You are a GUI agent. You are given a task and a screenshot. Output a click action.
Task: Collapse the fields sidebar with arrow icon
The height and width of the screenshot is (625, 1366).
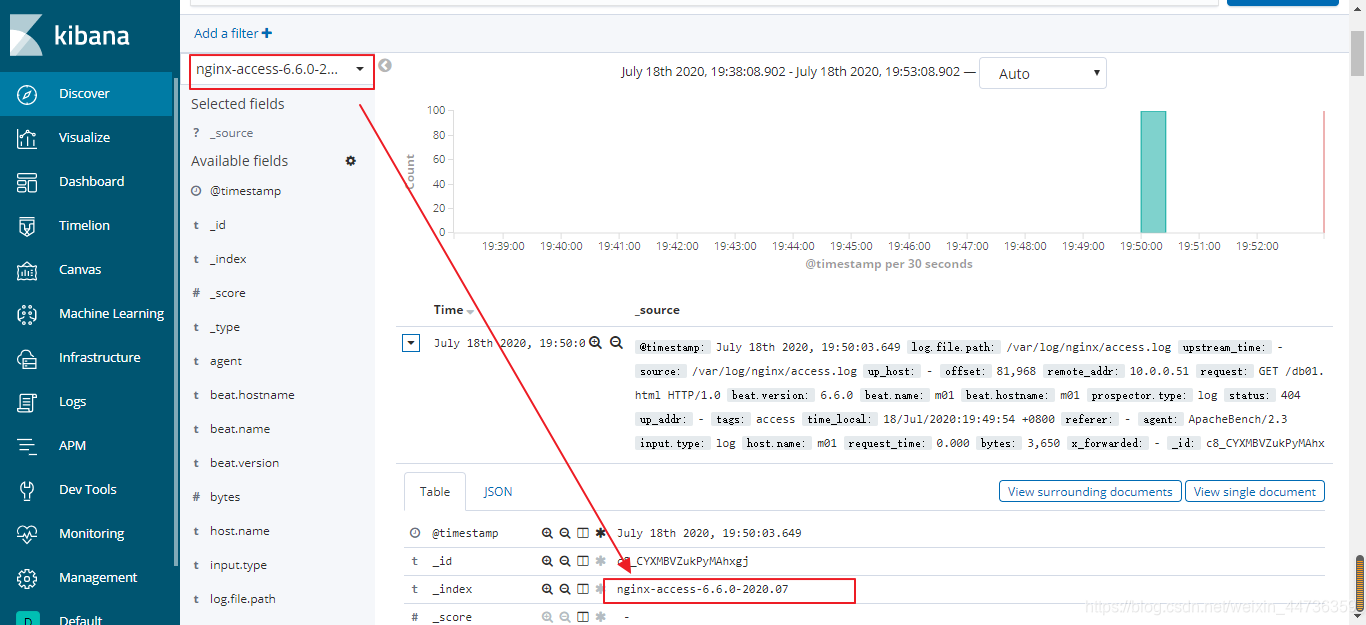click(385, 66)
